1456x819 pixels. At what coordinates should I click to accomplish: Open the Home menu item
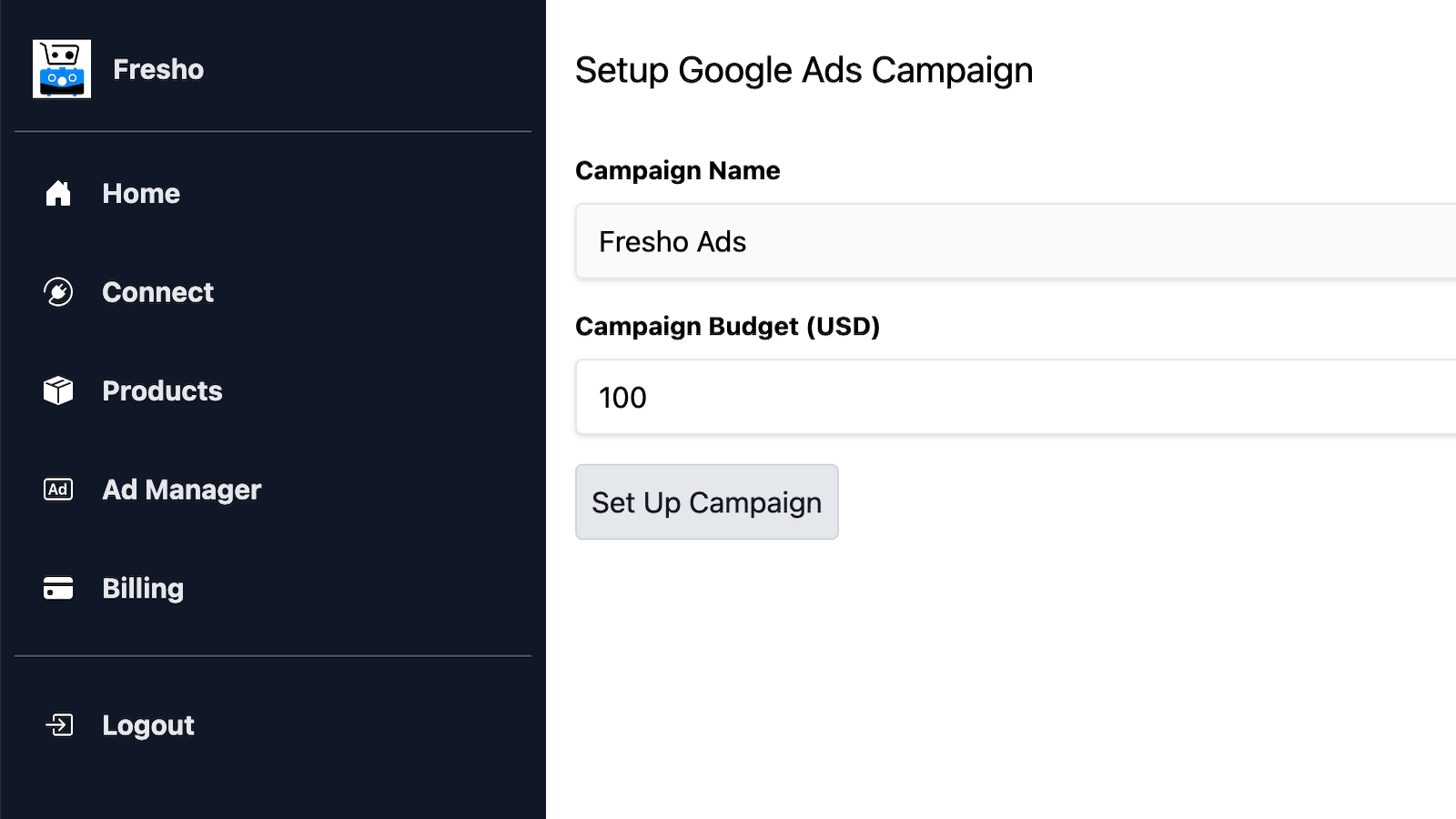pos(273,193)
